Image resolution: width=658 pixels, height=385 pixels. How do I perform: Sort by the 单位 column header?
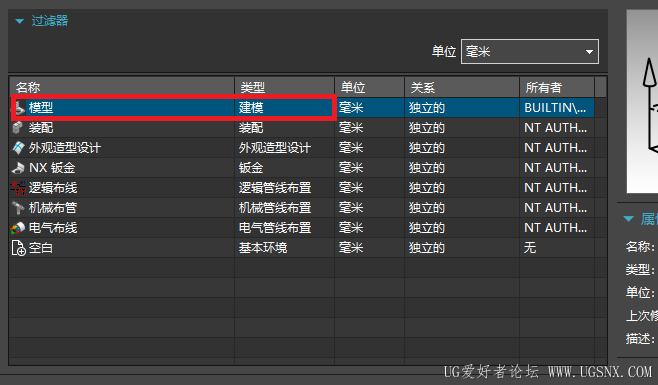[x=370, y=87]
